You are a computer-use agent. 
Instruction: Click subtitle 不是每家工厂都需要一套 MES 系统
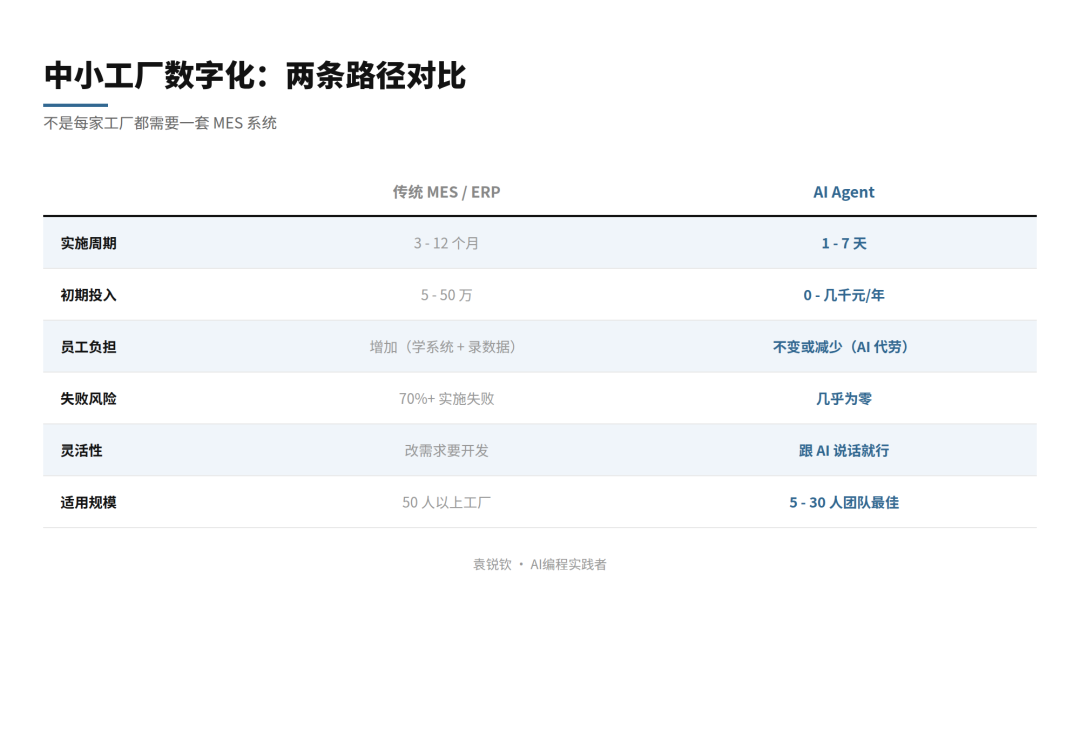pos(160,123)
